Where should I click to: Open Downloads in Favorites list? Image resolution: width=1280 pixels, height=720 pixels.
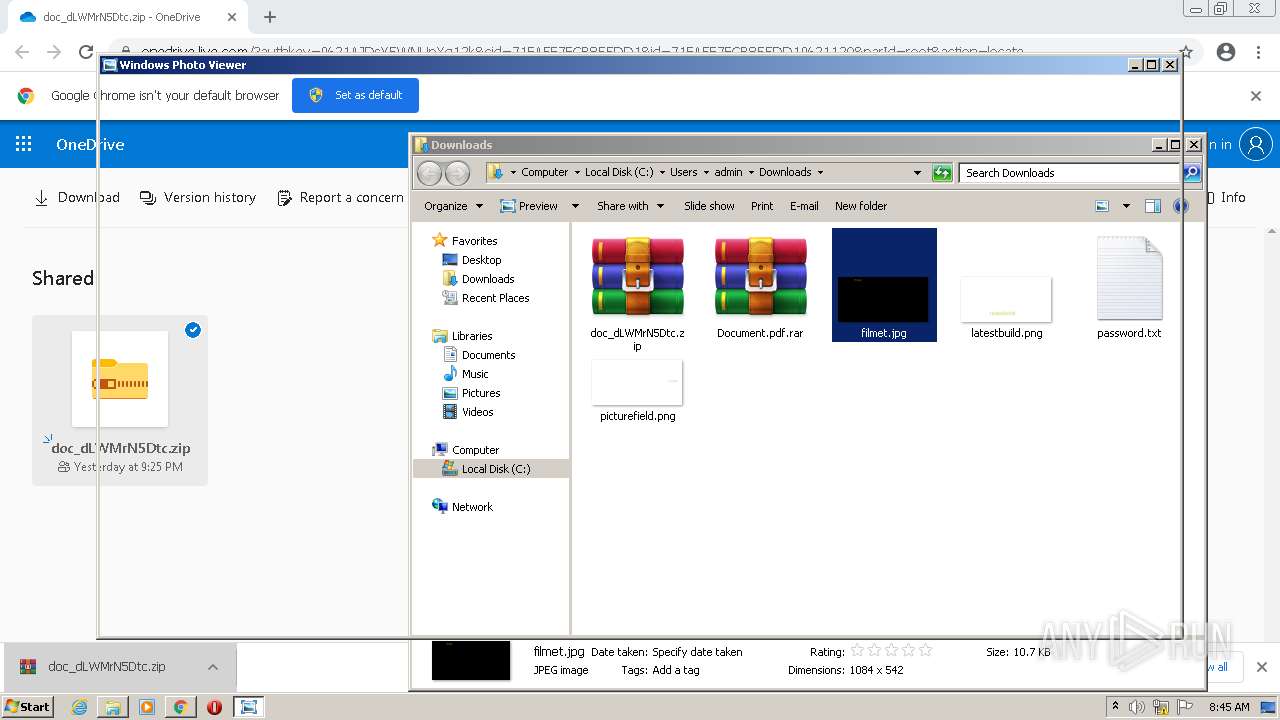[488, 279]
